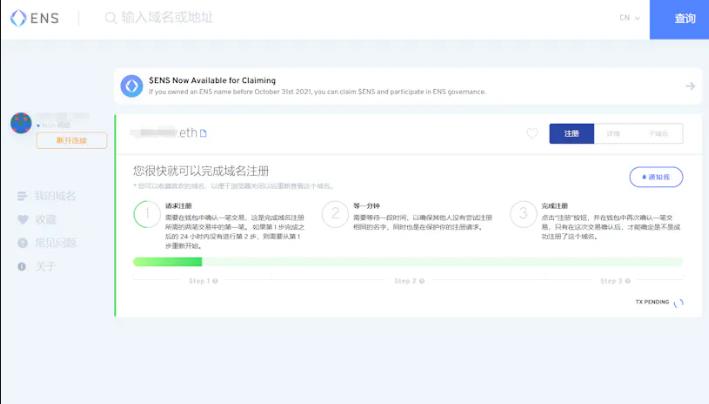Click the about info icon
This screenshot has height=404, width=709.
click(x=22, y=266)
